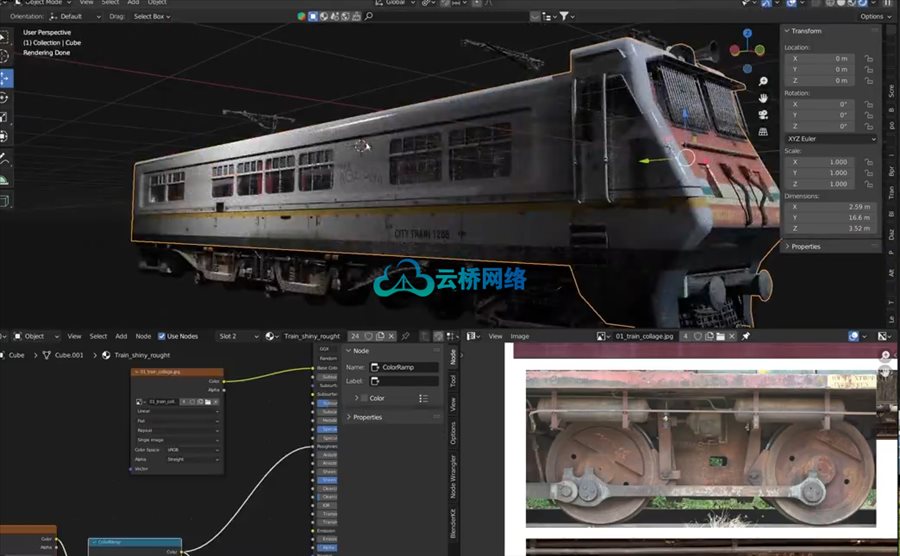Expand the Color section in Node panel
The height and width of the screenshot is (556, 900).
coord(356,398)
